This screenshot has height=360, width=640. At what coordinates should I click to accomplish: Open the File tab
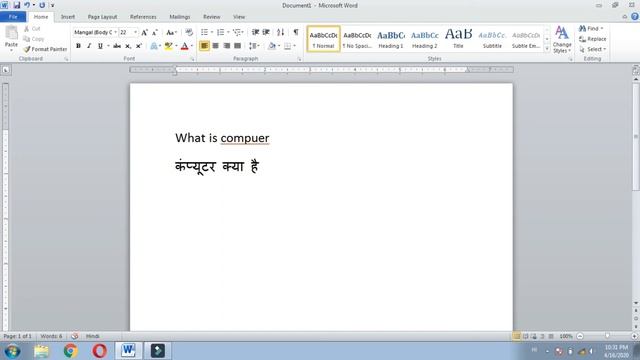click(x=13, y=17)
